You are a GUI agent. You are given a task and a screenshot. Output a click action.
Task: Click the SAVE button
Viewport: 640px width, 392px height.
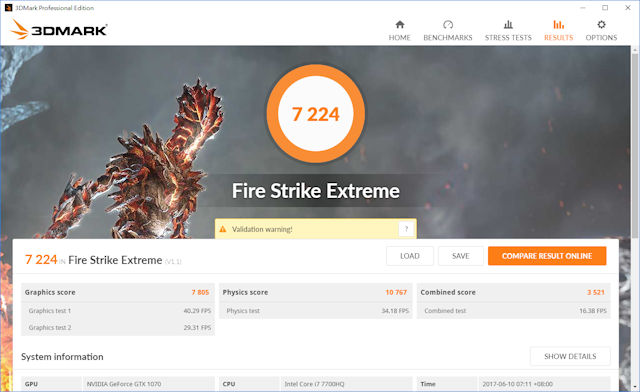(461, 256)
